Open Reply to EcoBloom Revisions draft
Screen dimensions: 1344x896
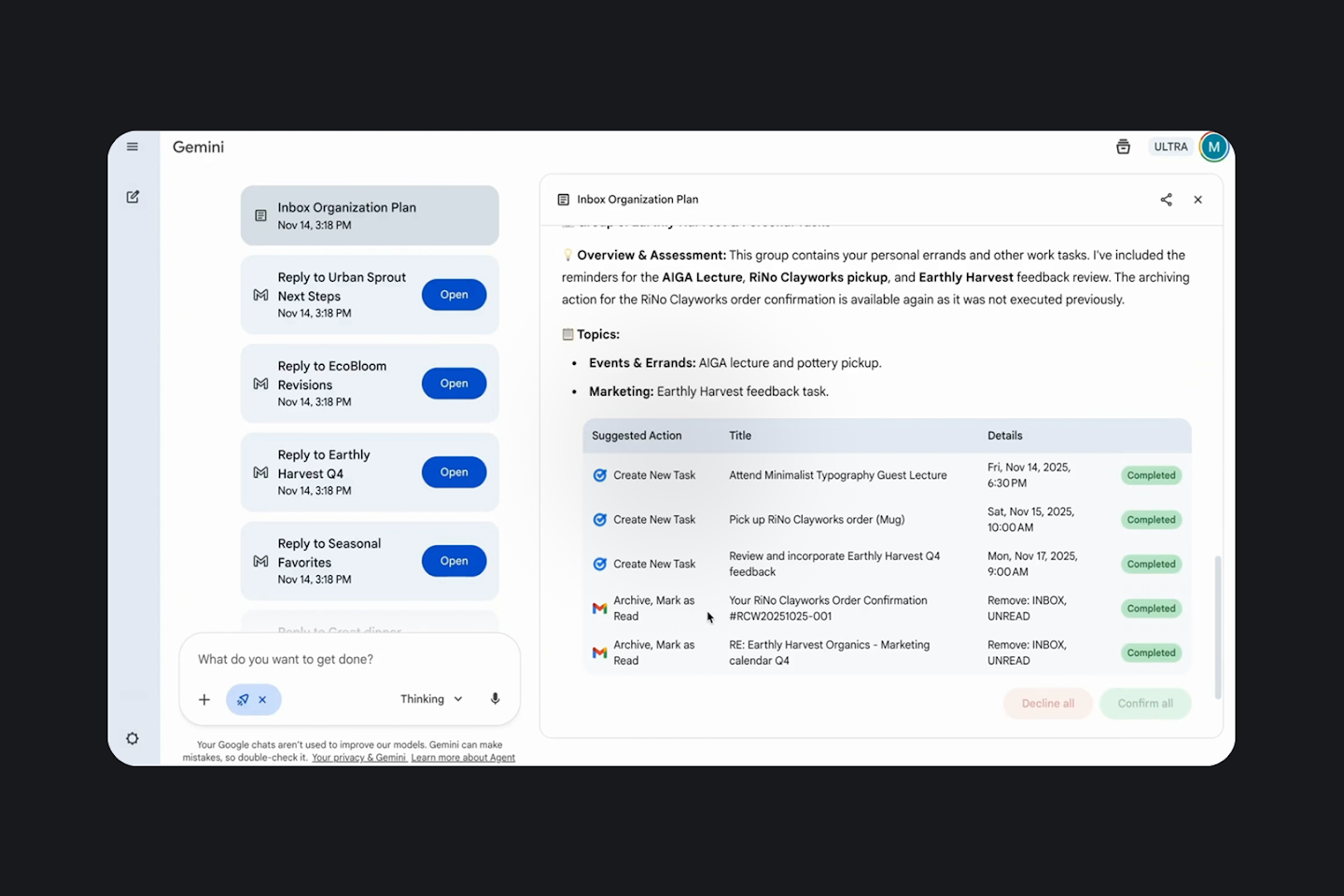click(x=454, y=384)
